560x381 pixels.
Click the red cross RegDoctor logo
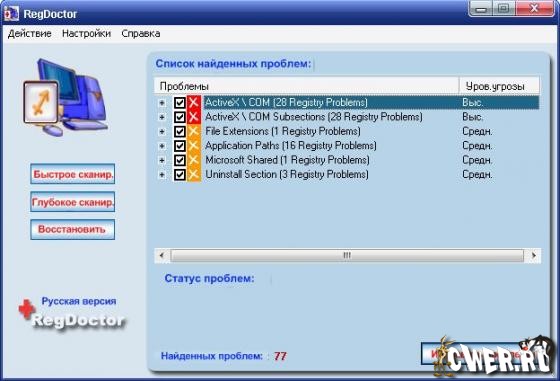click(27, 309)
